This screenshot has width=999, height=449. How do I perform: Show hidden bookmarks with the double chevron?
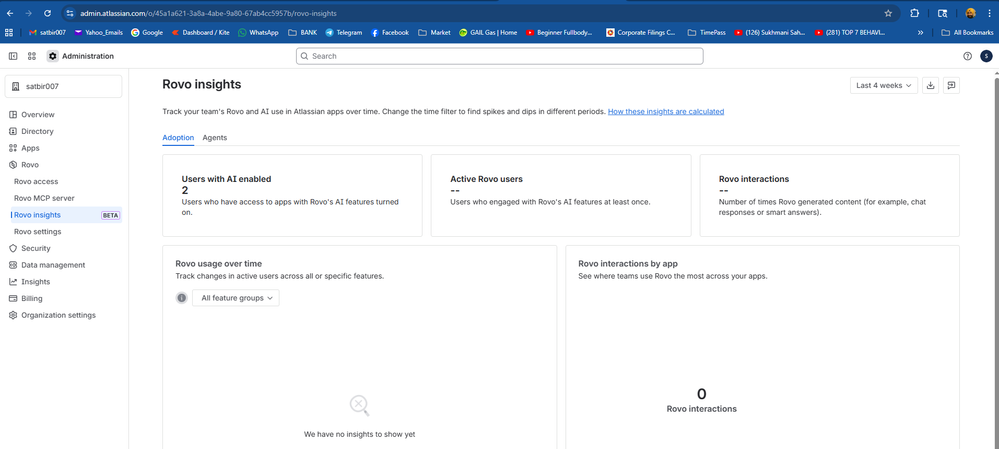pos(920,32)
